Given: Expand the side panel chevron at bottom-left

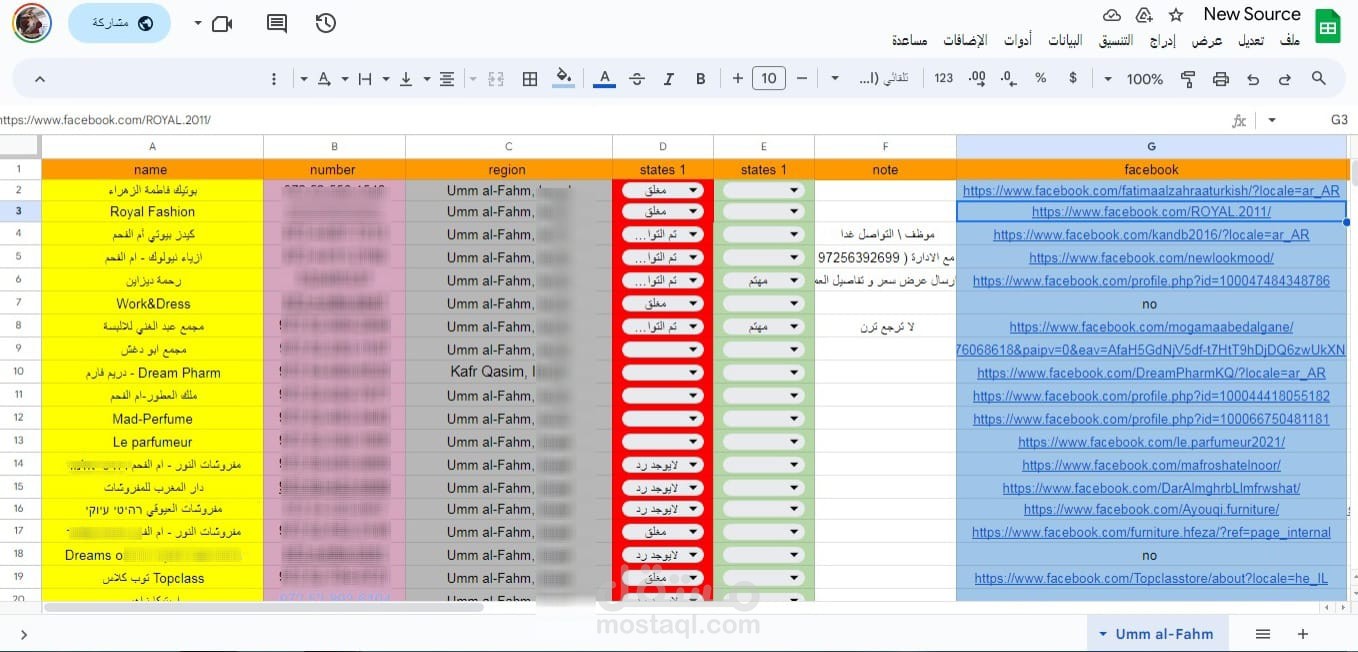Looking at the screenshot, I should coord(23,634).
